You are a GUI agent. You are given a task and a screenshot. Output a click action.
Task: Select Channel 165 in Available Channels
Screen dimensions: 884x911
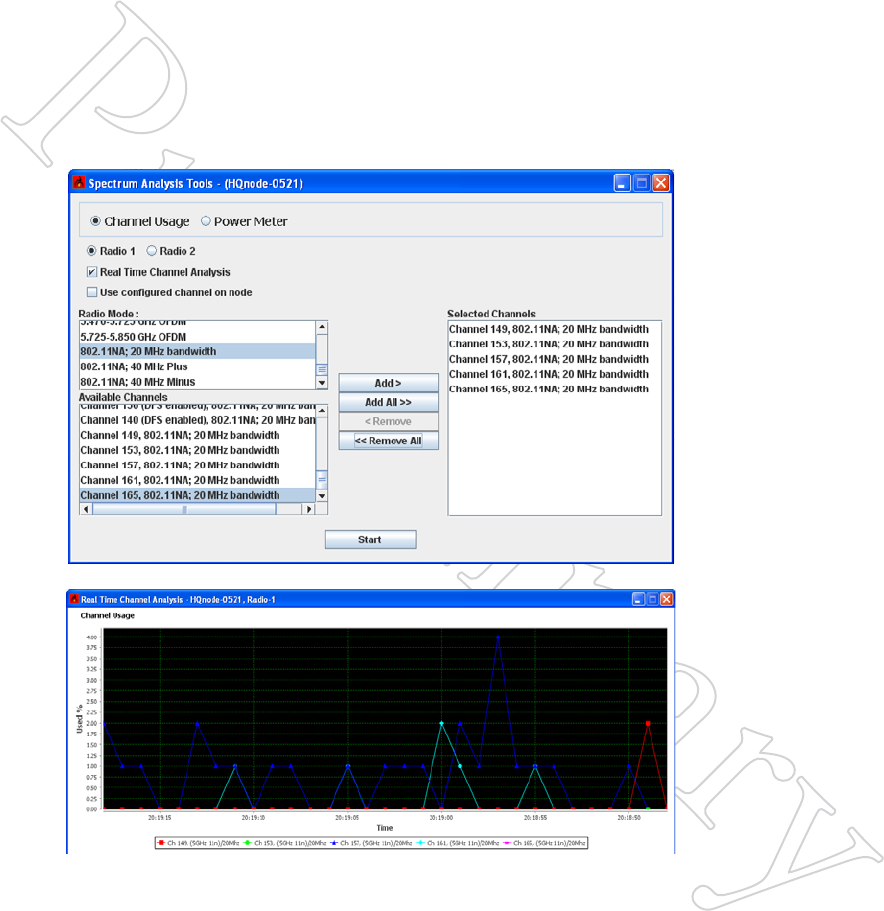(x=197, y=495)
